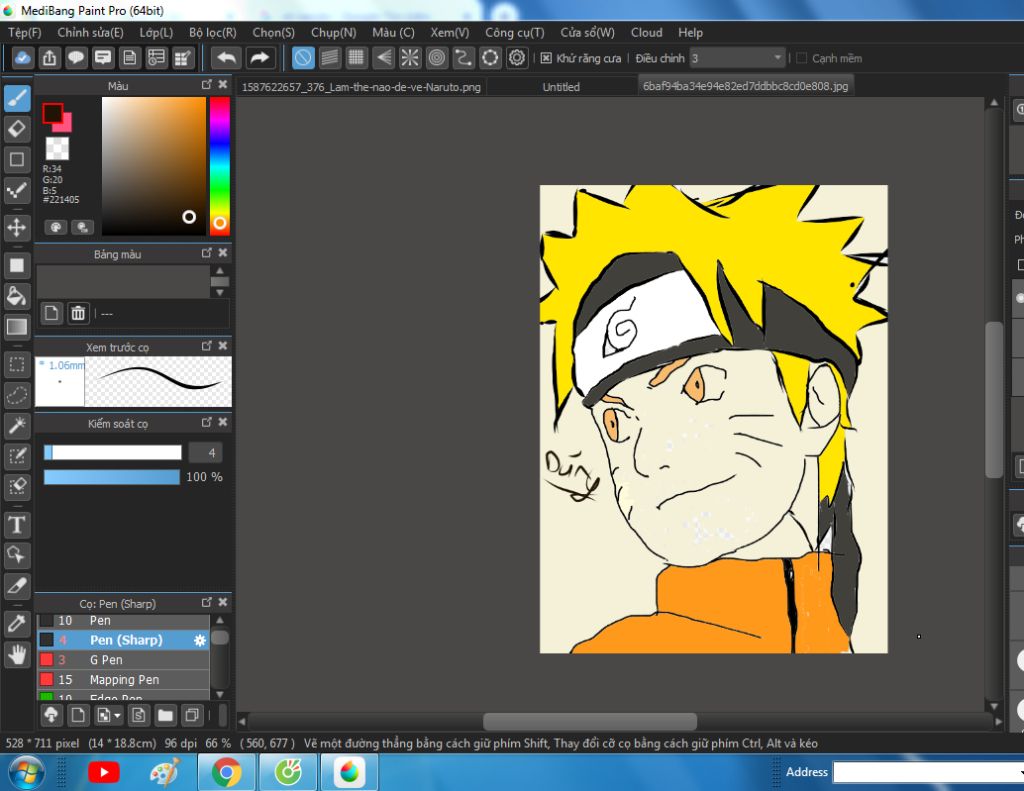
Task: Click the Redo arrow in the toolbar
Action: [x=259, y=58]
